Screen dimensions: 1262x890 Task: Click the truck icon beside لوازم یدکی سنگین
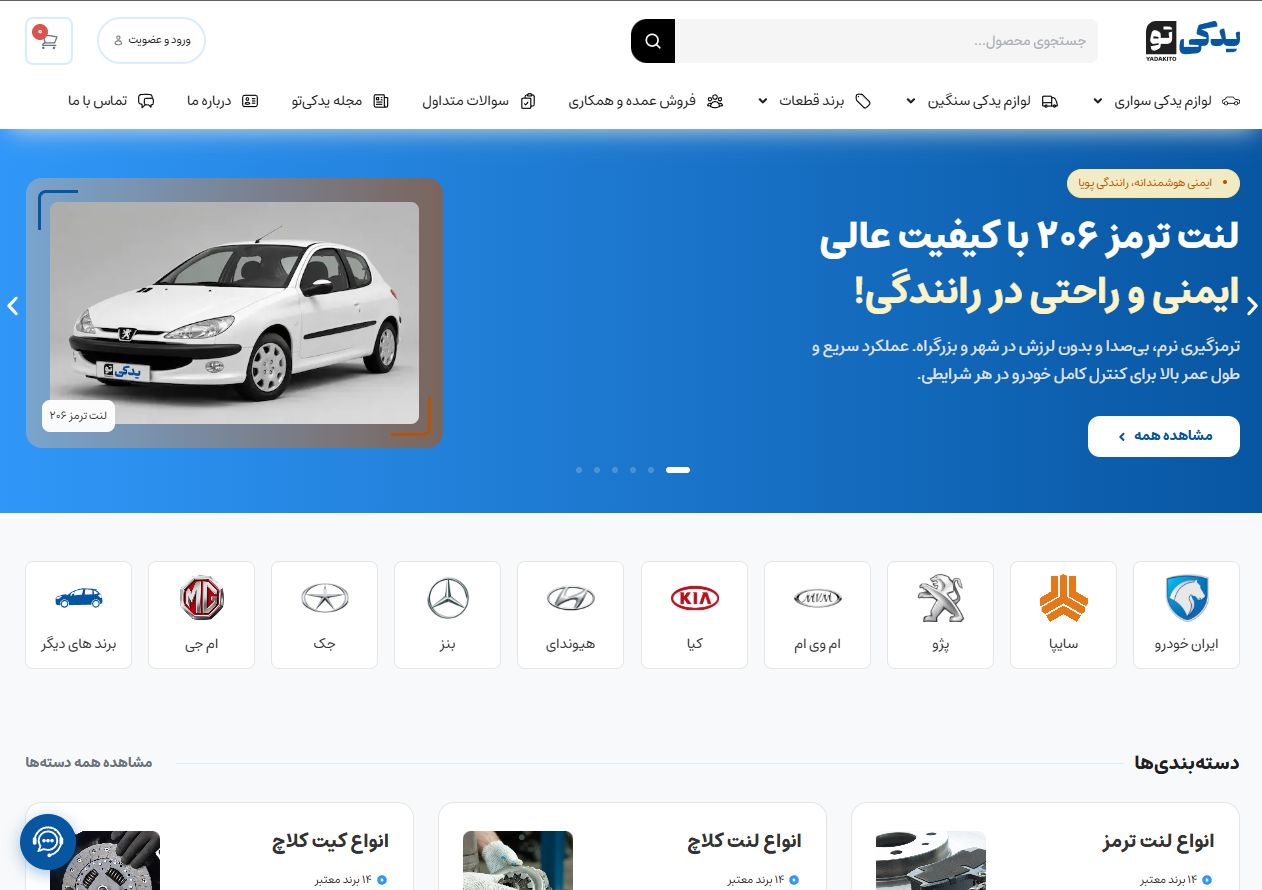(1049, 101)
